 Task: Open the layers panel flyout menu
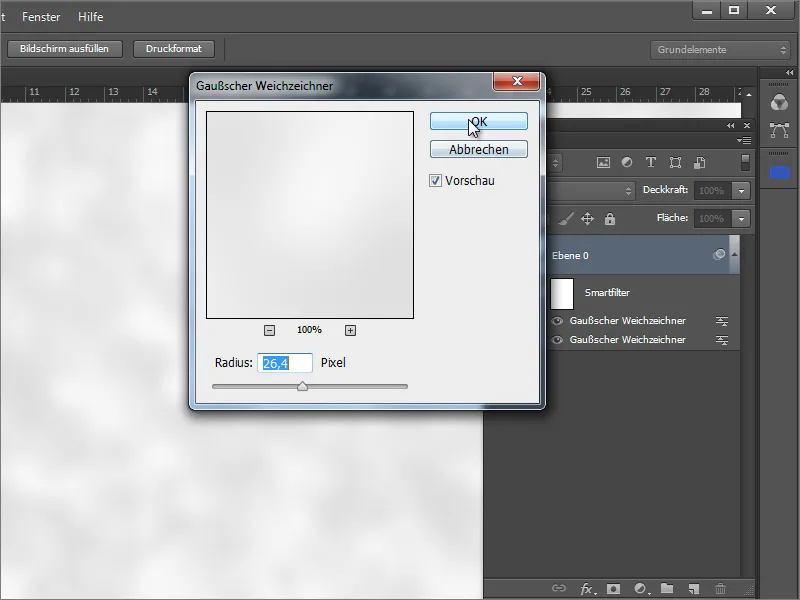click(744, 140)
